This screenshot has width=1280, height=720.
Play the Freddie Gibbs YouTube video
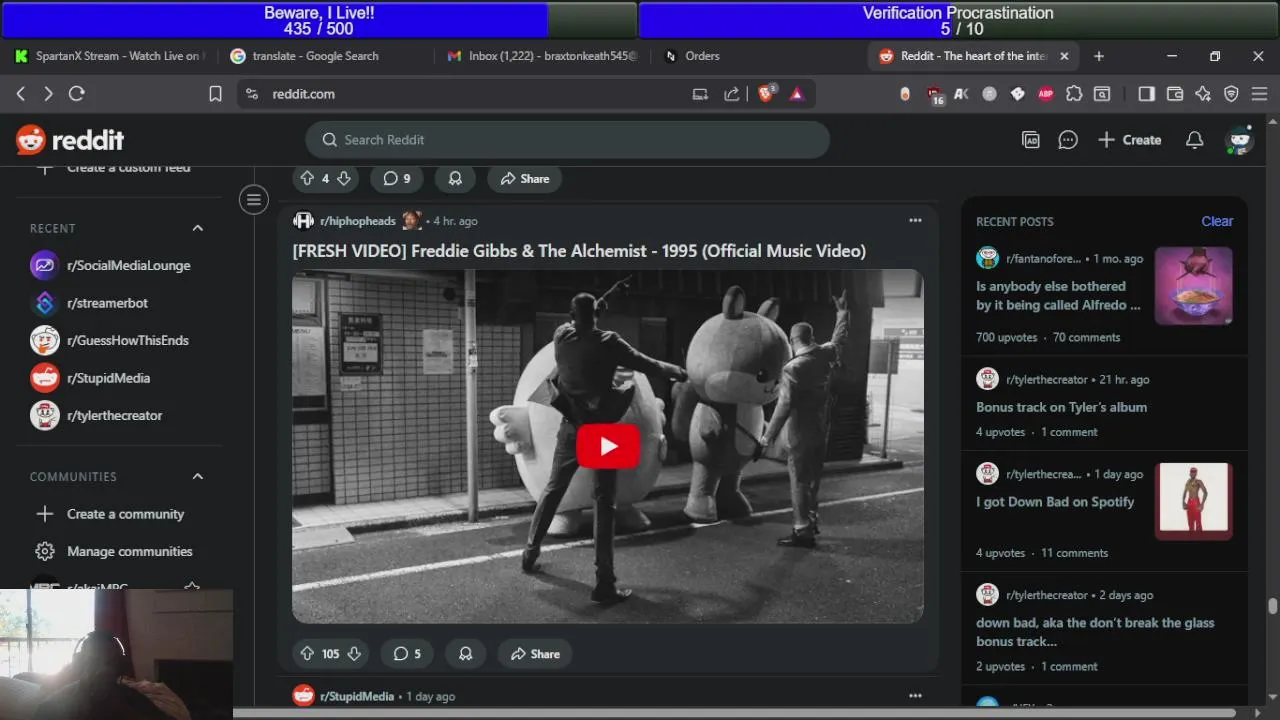pos(608,446)
